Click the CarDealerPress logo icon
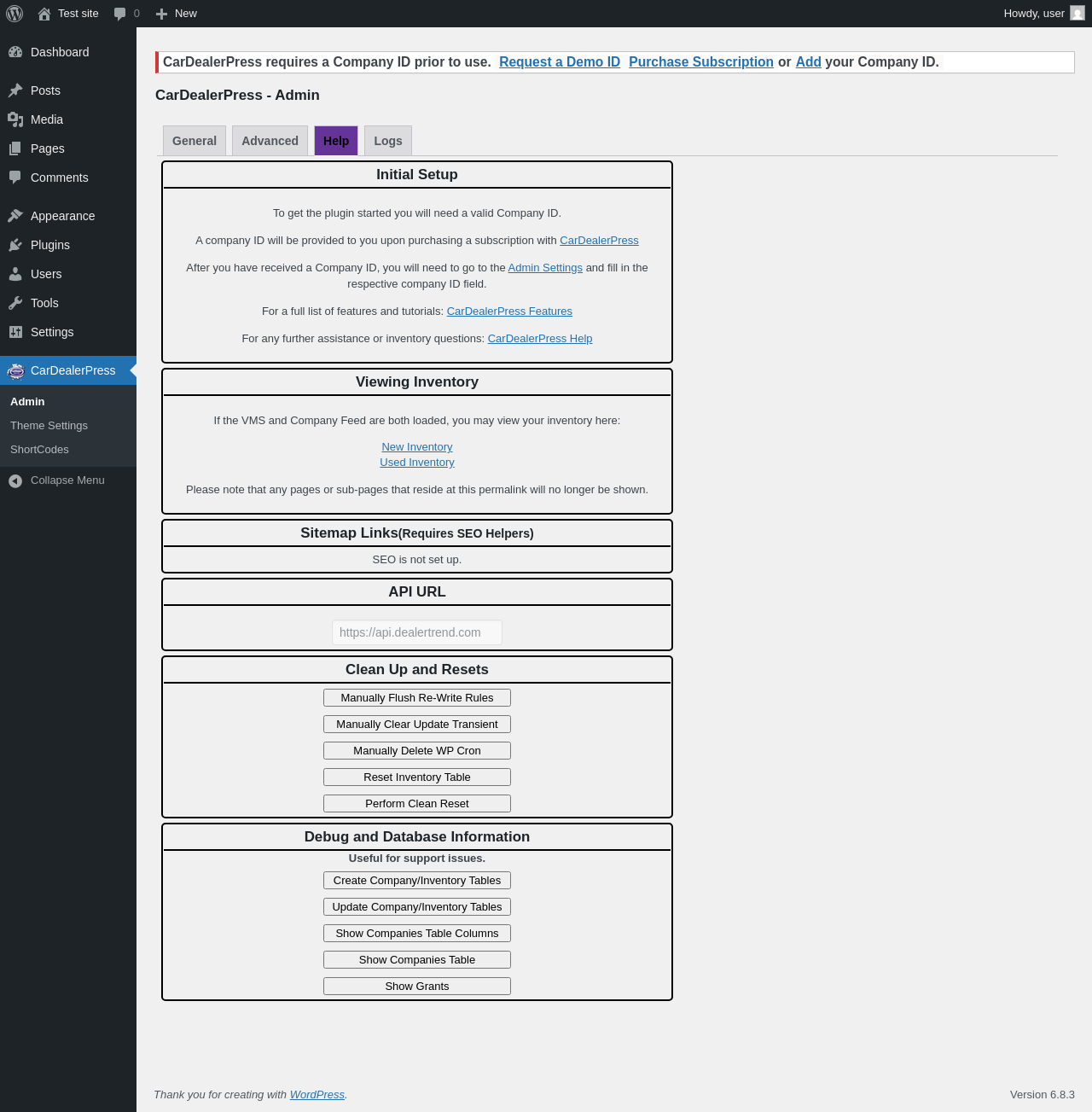 pos(15,370)
